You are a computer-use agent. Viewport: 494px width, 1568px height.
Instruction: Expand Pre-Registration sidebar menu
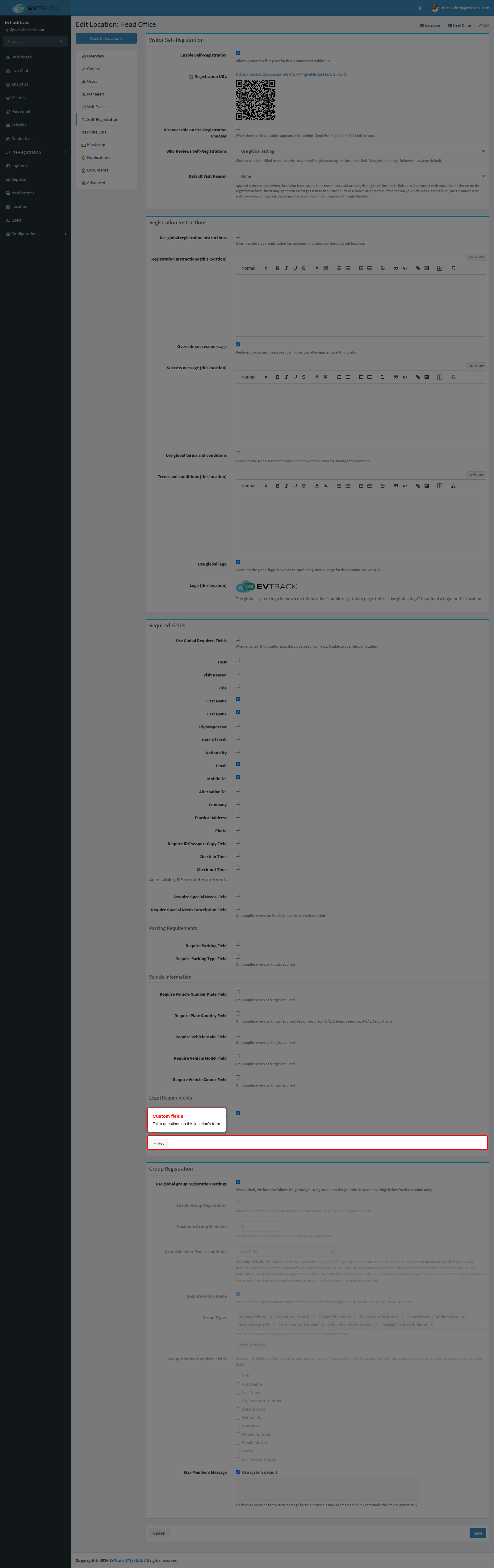(x=35, y=152)
